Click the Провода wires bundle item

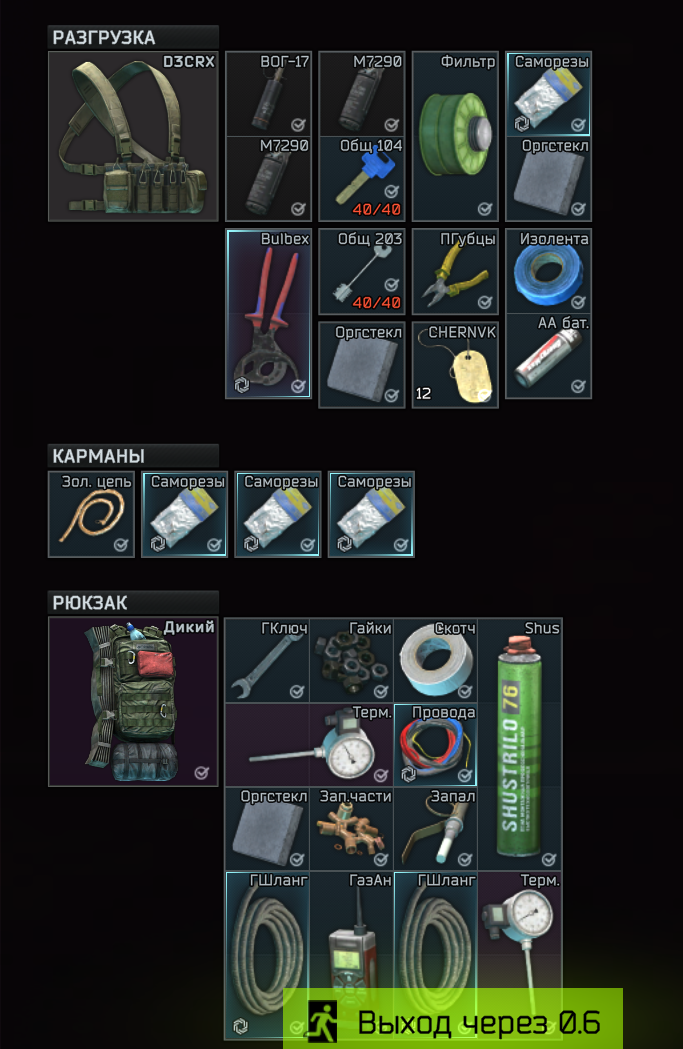click(435, 745)
